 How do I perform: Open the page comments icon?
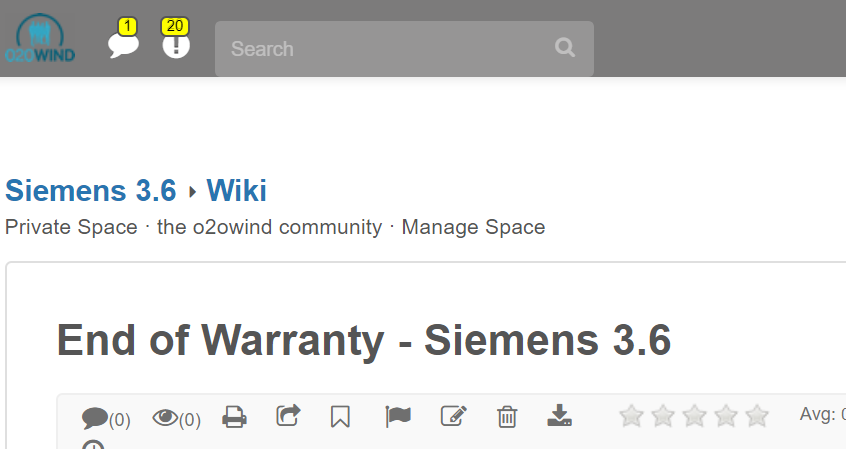click(x=95, y=417)
